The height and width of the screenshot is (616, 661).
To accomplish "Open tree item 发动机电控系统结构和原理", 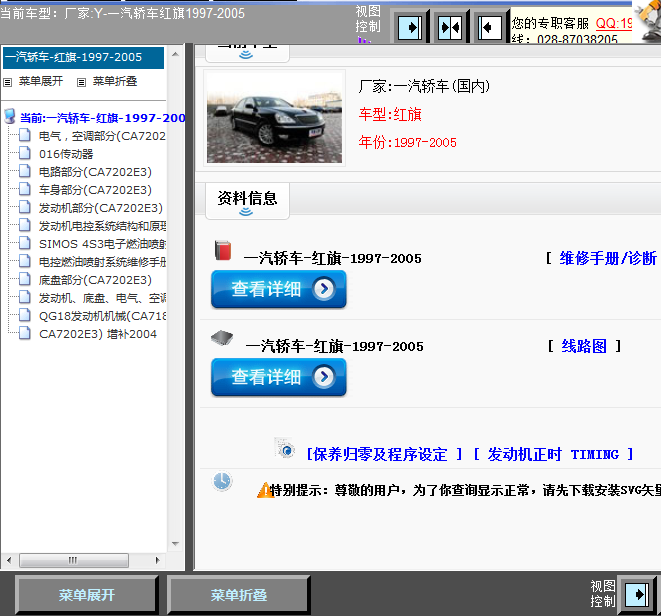I will click(102, 226).
